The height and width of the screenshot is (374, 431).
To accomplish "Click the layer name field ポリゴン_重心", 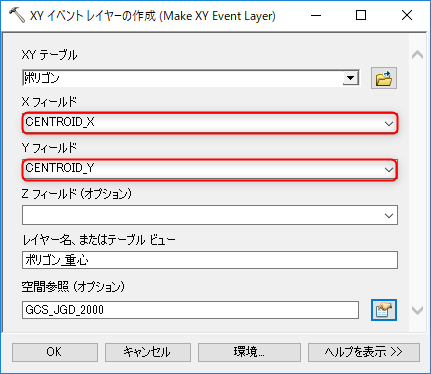I will point(210,260).
